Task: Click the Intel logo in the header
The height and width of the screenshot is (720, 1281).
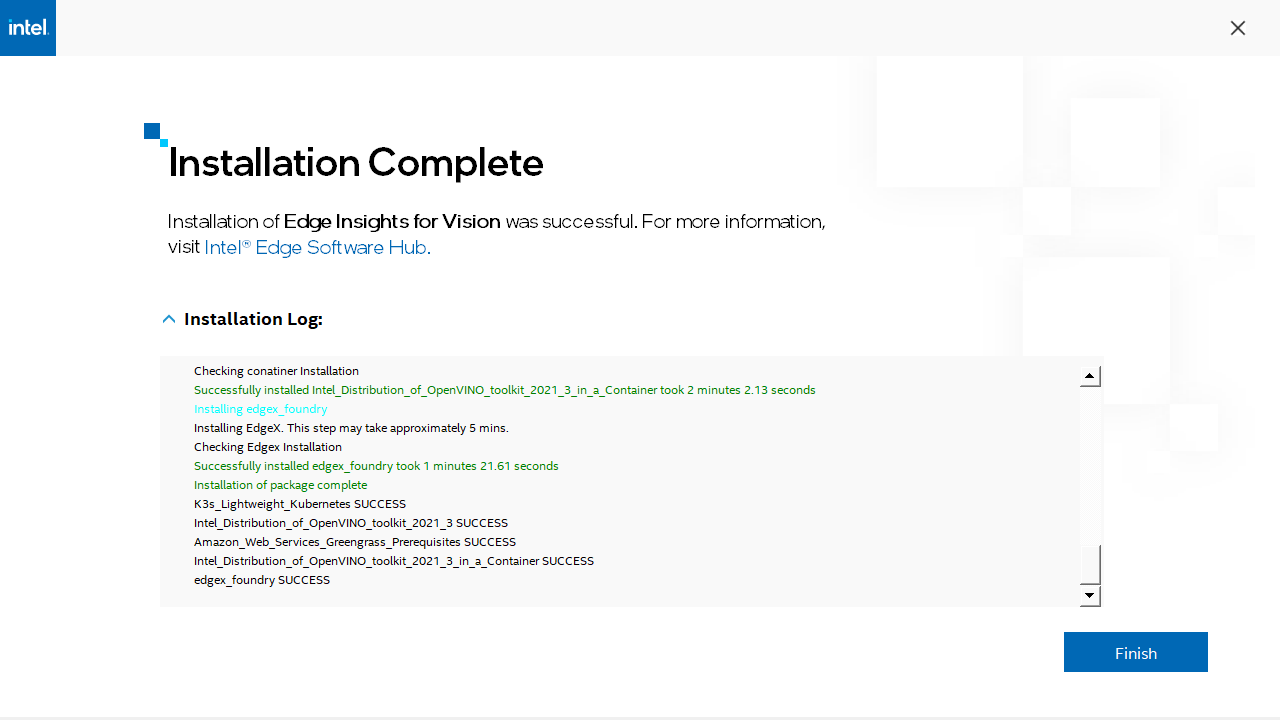Action: (x=28, y=28)
